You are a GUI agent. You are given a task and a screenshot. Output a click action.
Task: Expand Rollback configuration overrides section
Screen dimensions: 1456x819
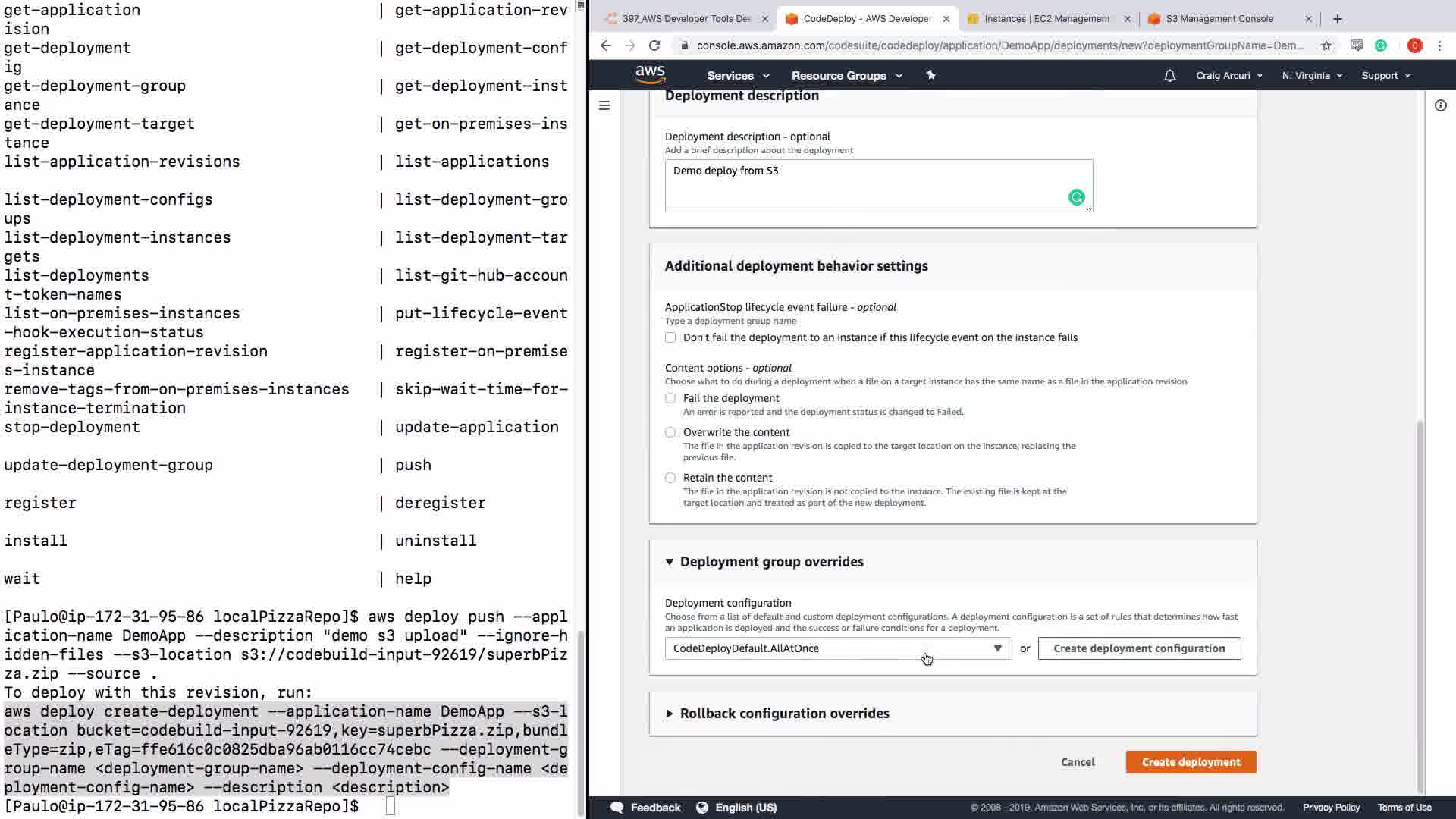click(783, 714)
